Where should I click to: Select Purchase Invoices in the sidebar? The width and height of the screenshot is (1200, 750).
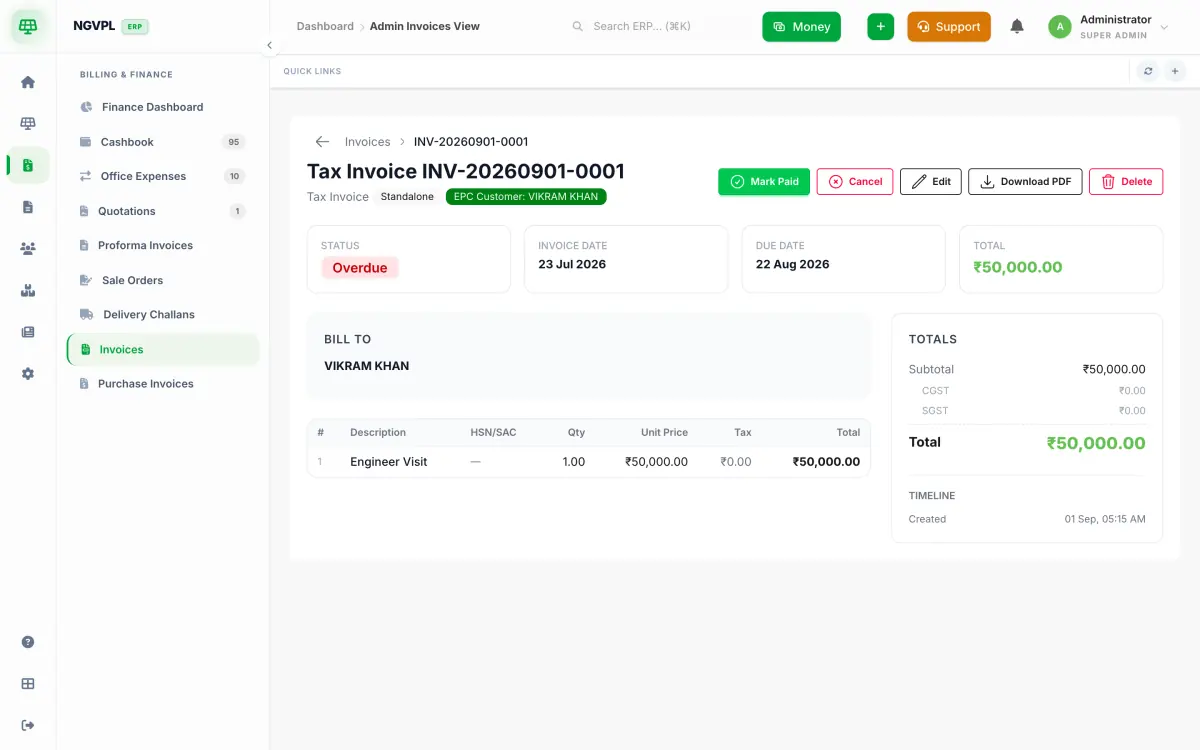click(163, 384)
